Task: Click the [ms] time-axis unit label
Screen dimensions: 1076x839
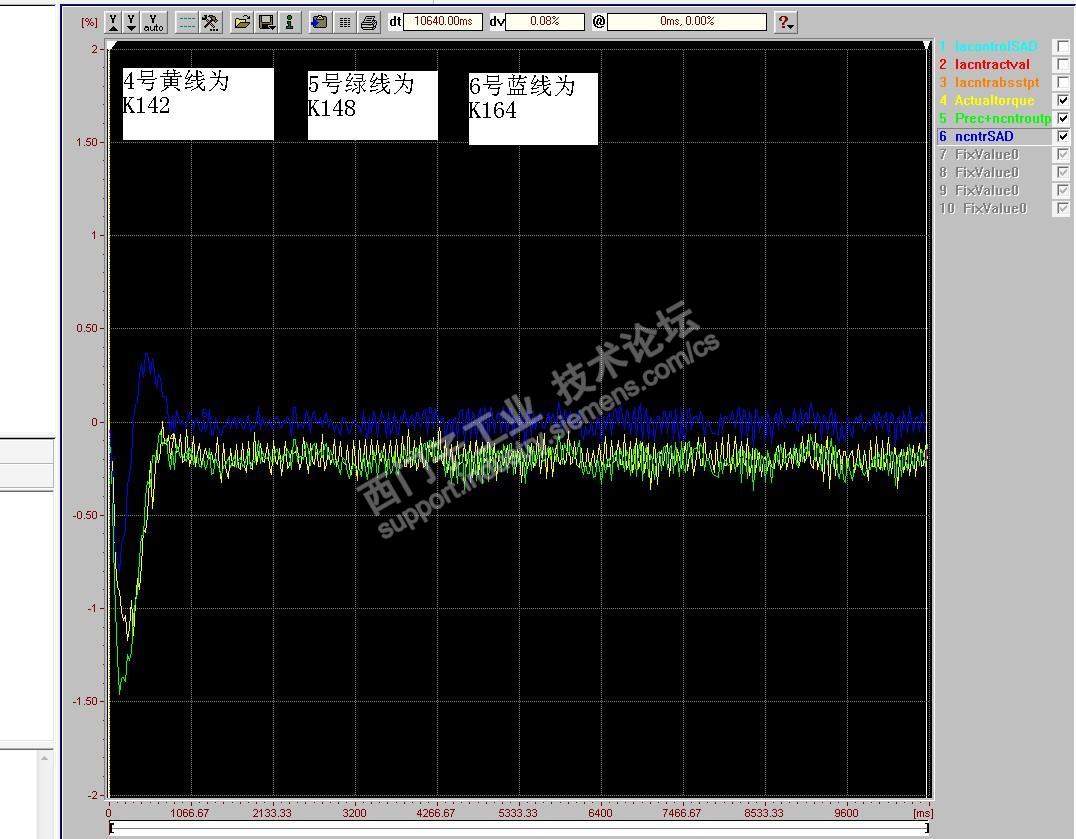Action: [923, 813]
